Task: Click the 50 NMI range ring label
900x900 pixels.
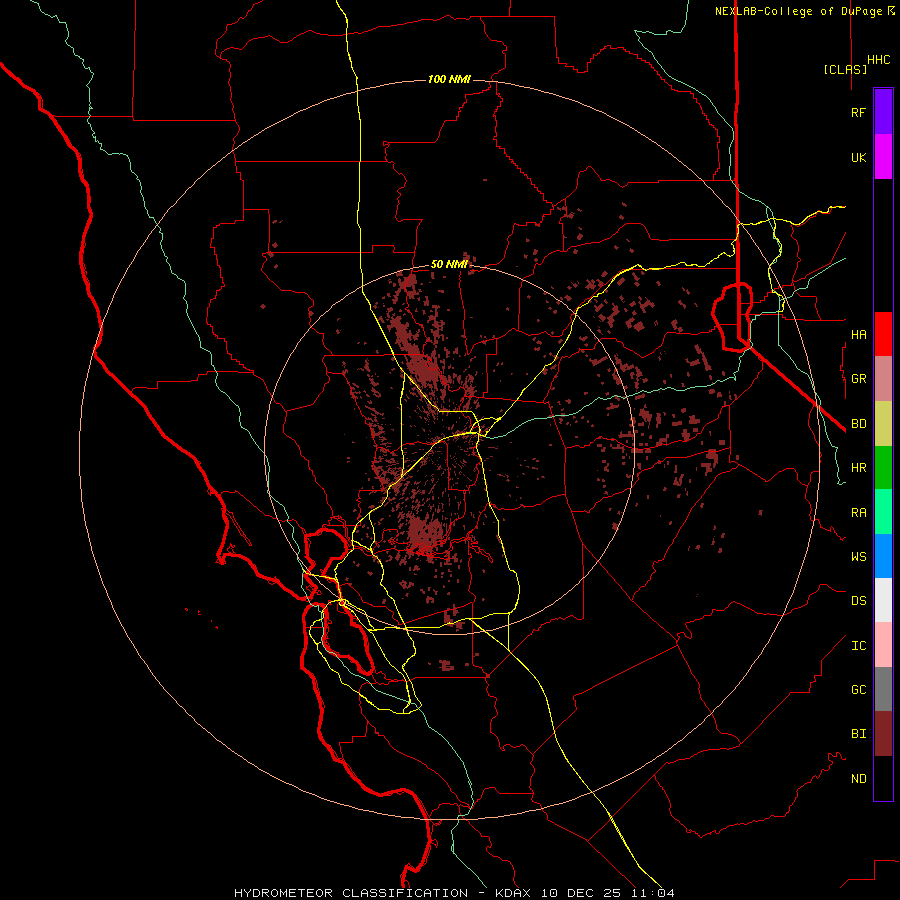Action: (x=449, y=265)
